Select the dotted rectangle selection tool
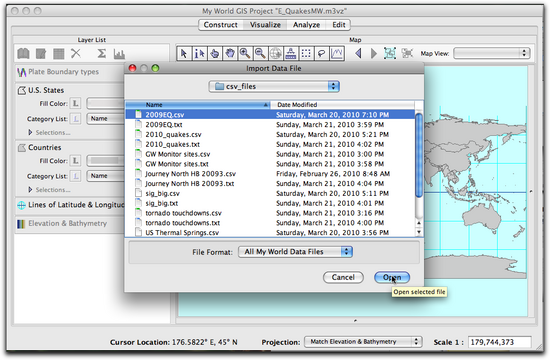Screen dimensions: 550x360 (x=306, y=53)
